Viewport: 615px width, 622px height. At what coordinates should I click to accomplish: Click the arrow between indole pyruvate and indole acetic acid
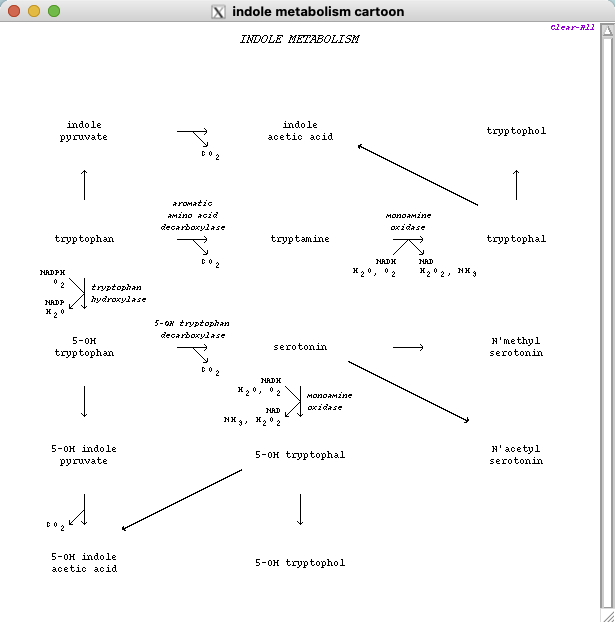[192, 131]
